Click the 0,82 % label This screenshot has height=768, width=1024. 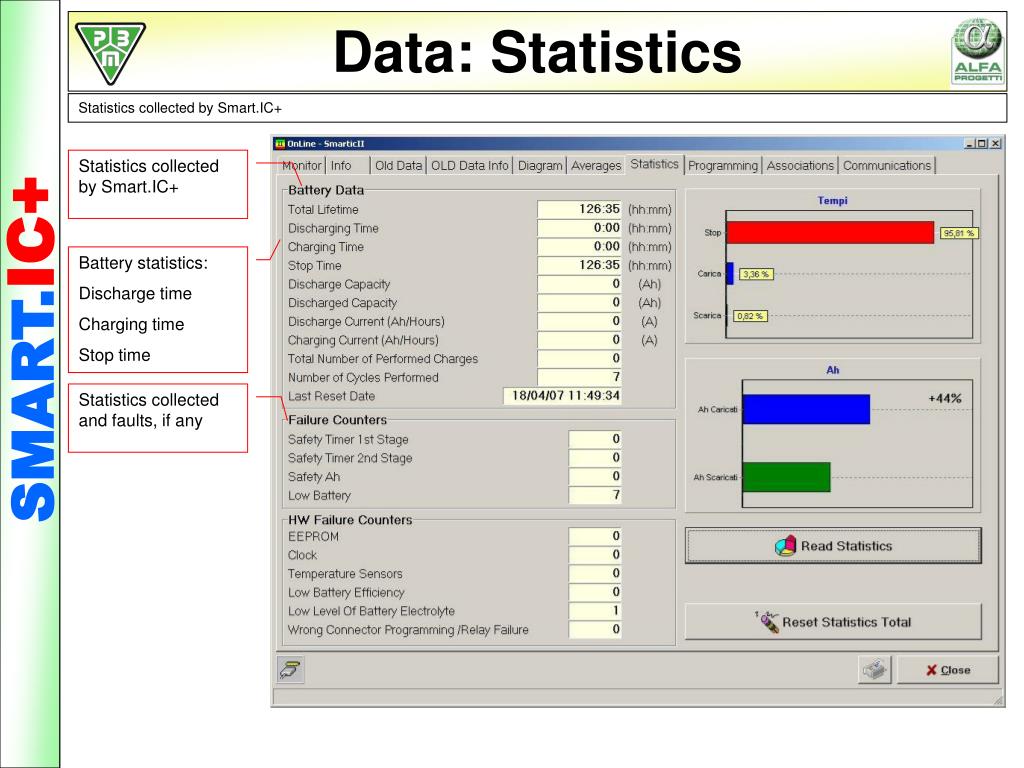[x=750, y=316]
